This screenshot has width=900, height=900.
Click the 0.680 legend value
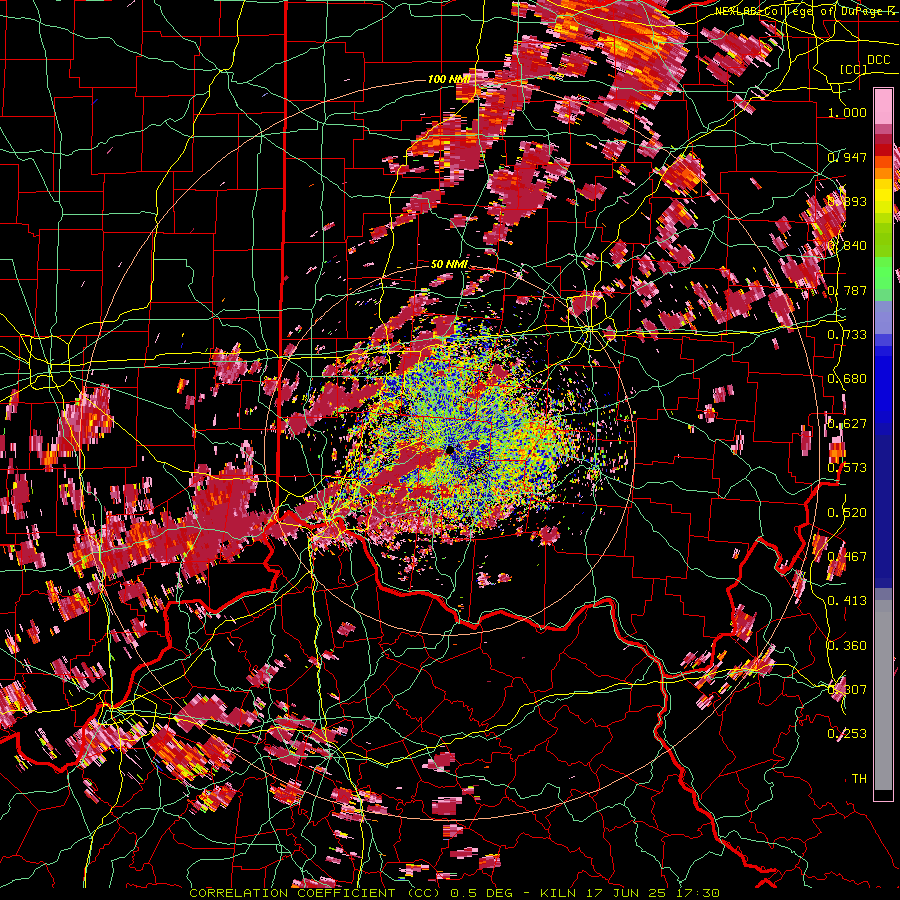point(847,379)
